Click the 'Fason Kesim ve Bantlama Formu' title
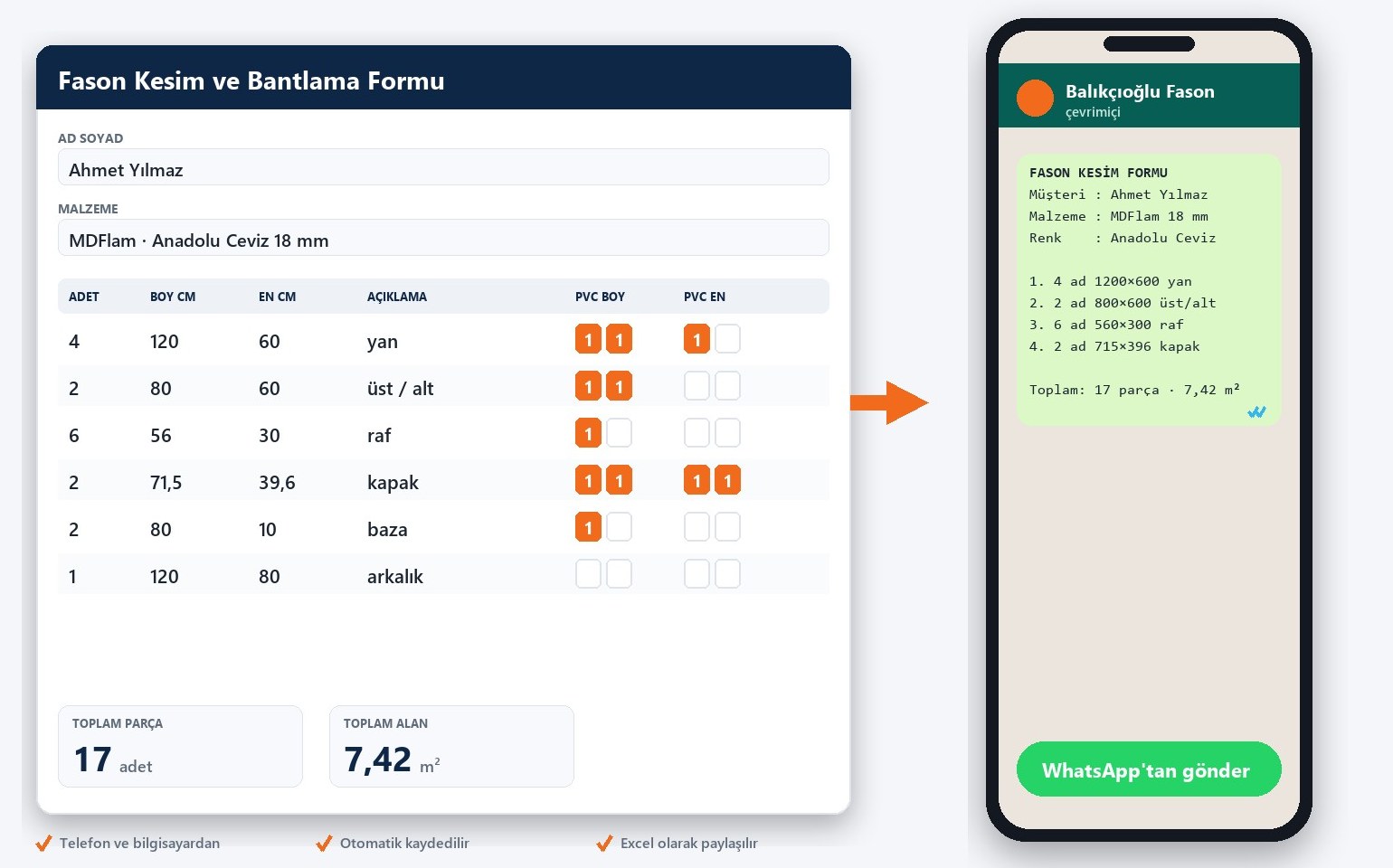The width and height of the screenshot is (1393, 868). [x=251, y=80]
